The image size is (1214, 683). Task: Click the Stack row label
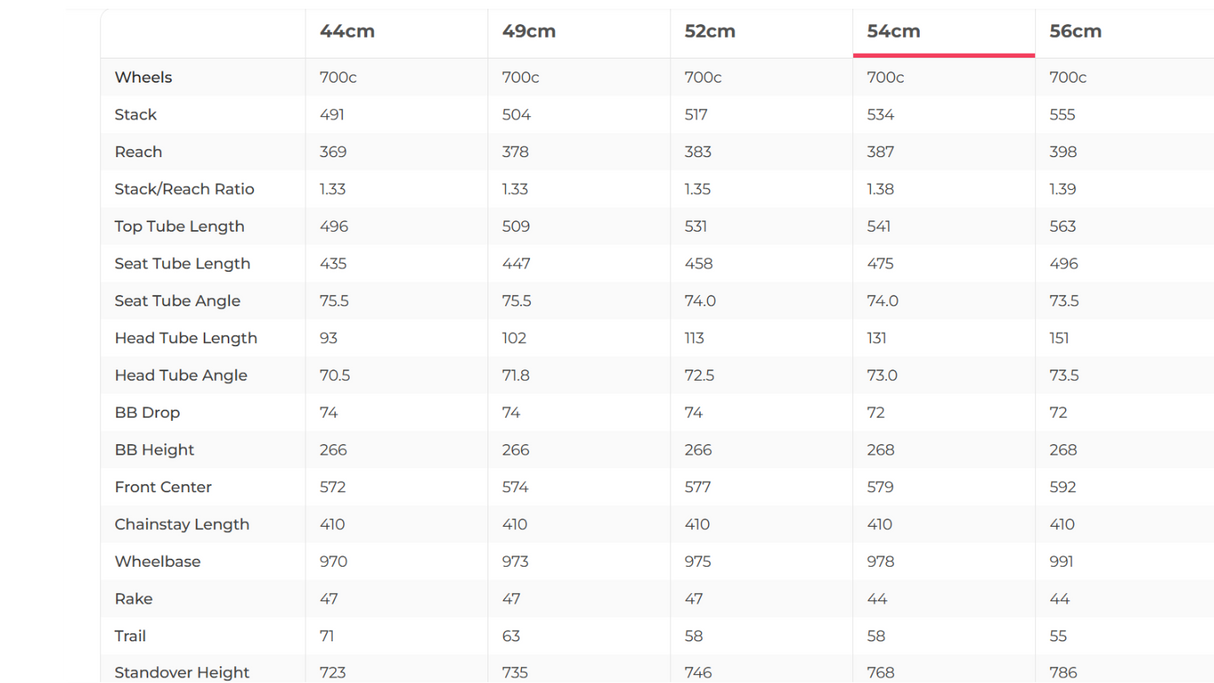coord(135,114)
